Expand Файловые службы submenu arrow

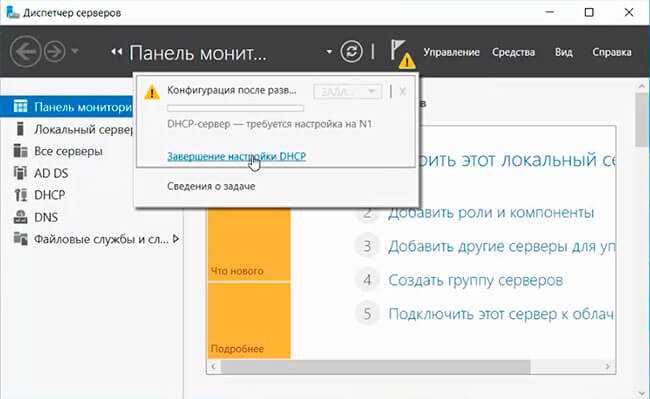pyautogui.click(x=176, y=239)
